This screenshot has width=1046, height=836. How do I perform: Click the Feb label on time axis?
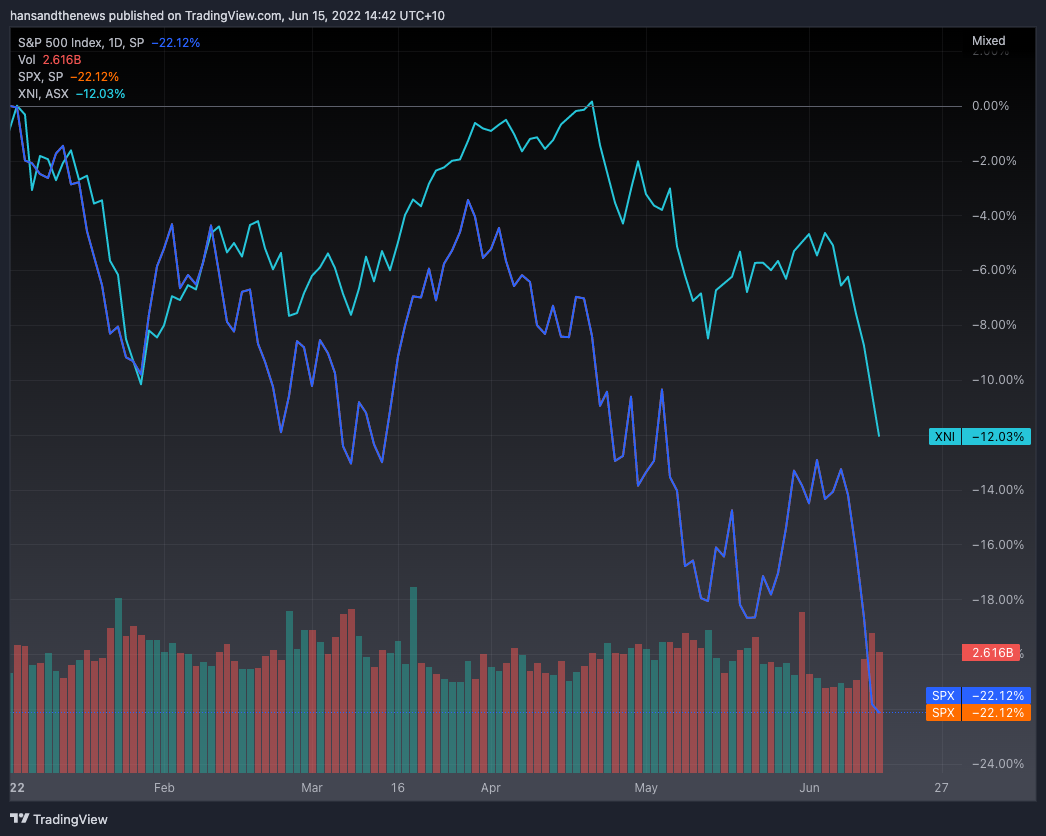tap(164, 788)
